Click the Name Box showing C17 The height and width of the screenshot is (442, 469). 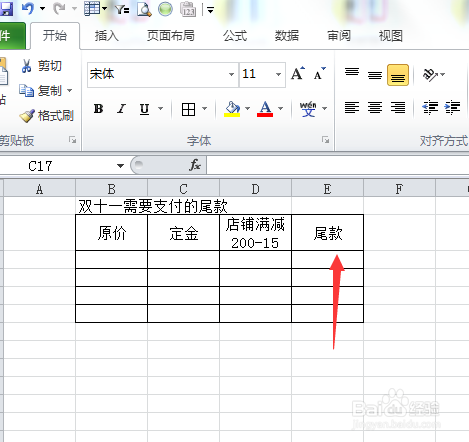pos(57,166)
